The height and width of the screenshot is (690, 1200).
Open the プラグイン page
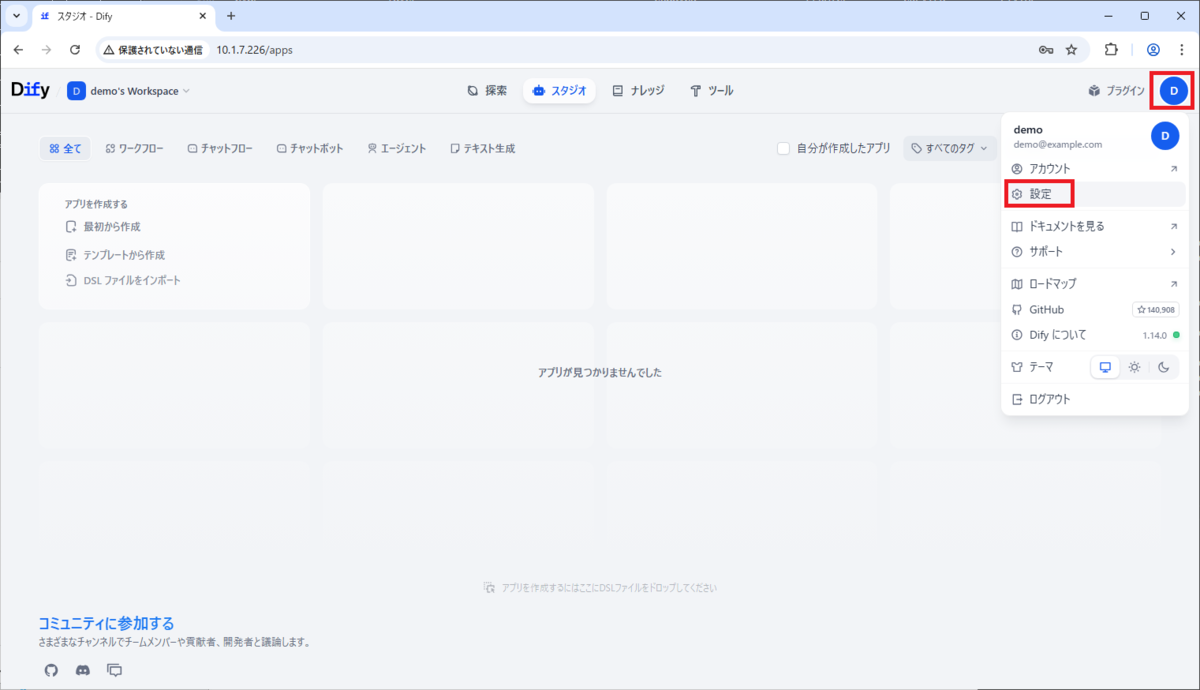click(x=1116, y=91)
